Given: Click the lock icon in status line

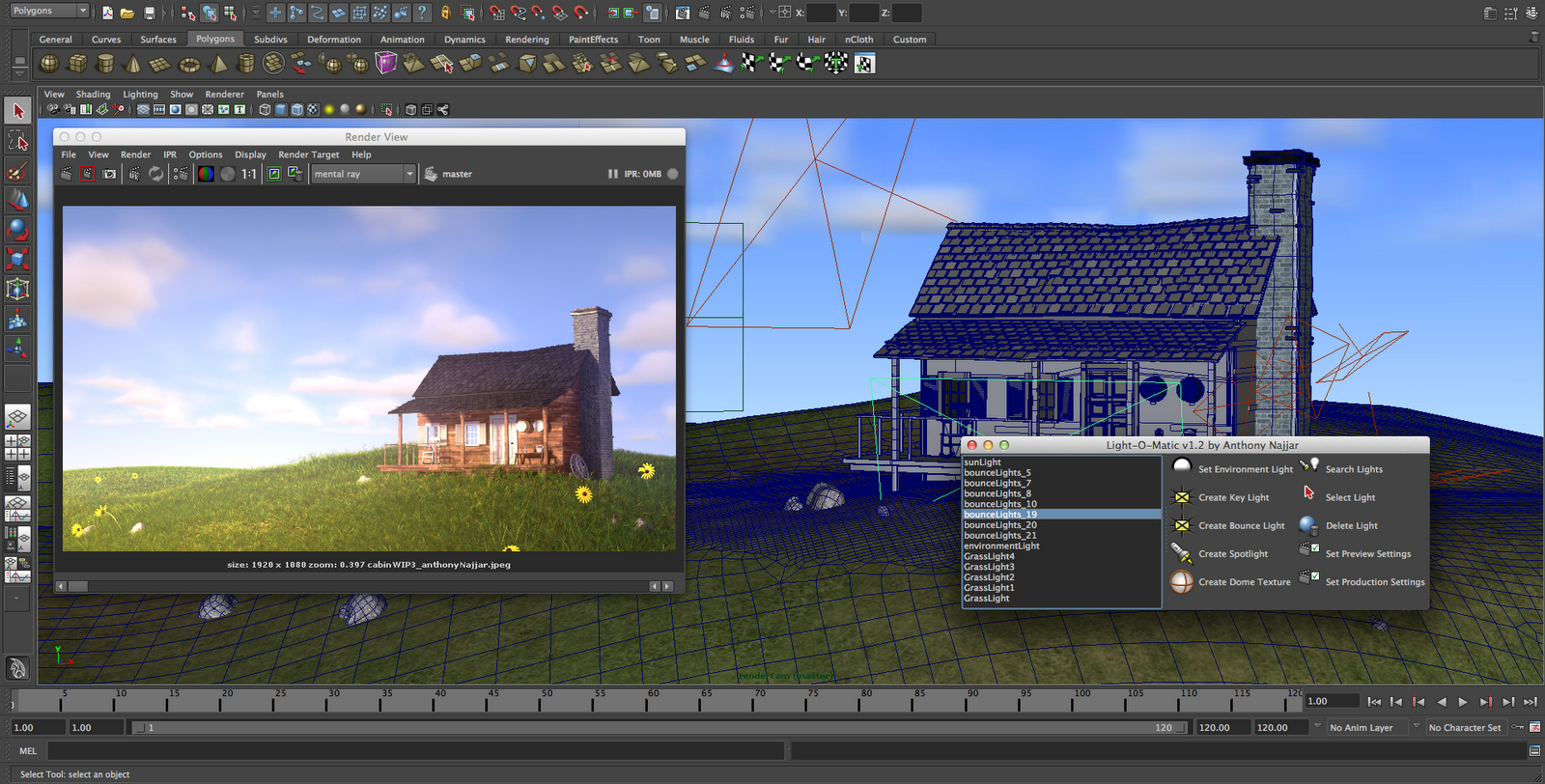Looking at the screenshot, I should click(x=445, y=13).
